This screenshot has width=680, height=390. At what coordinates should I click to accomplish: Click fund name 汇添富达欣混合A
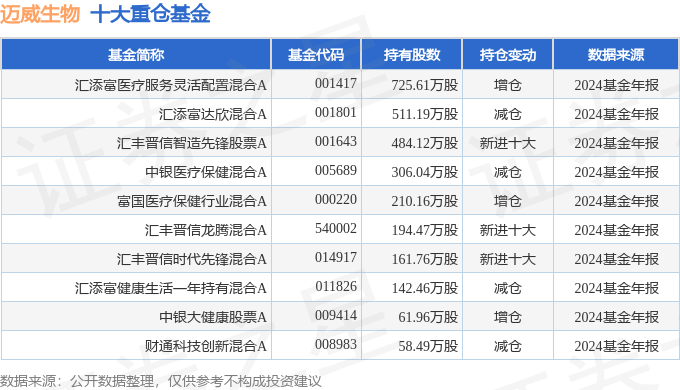[x=212, y=114]
